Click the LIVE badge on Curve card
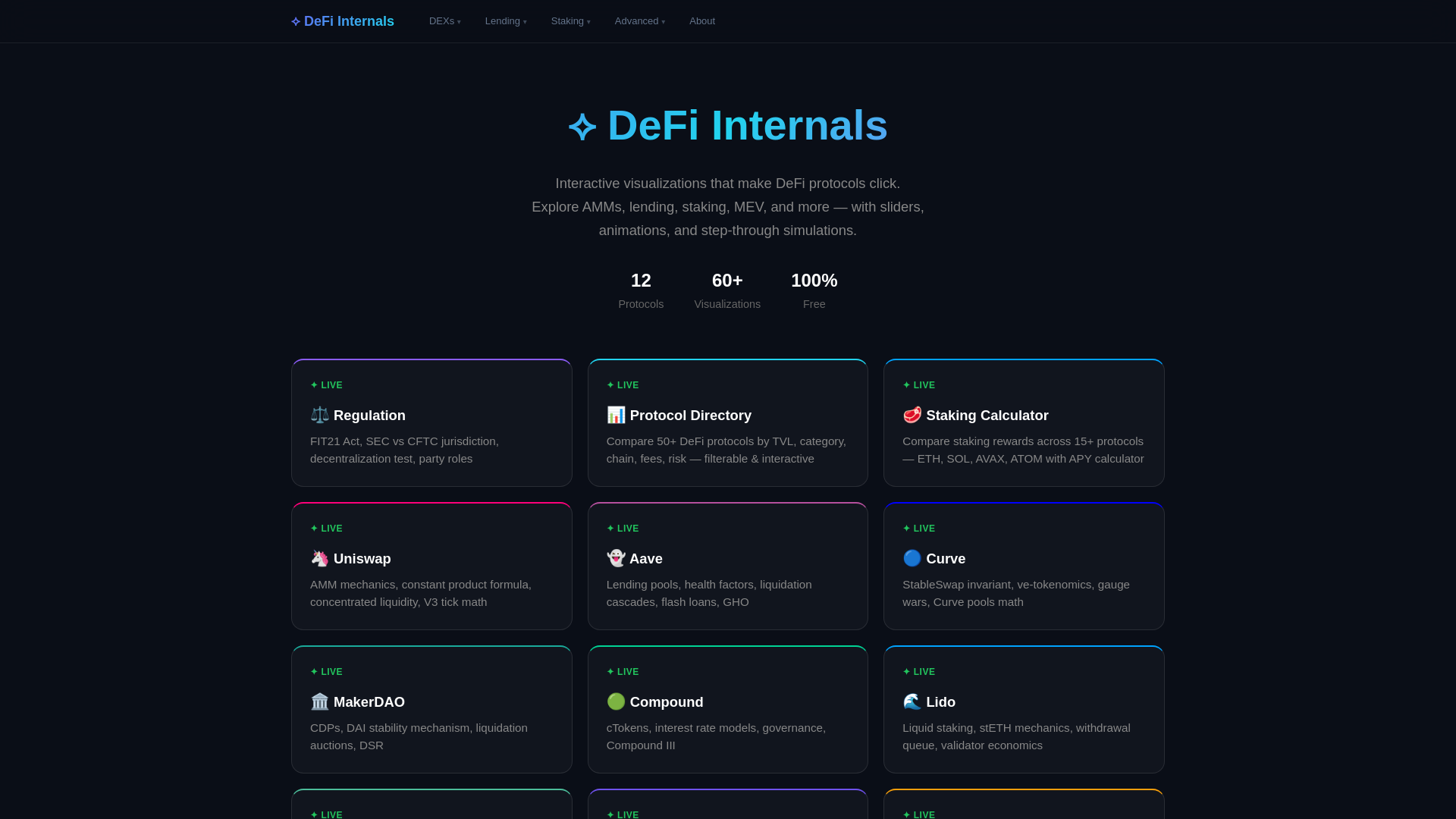 919,529
